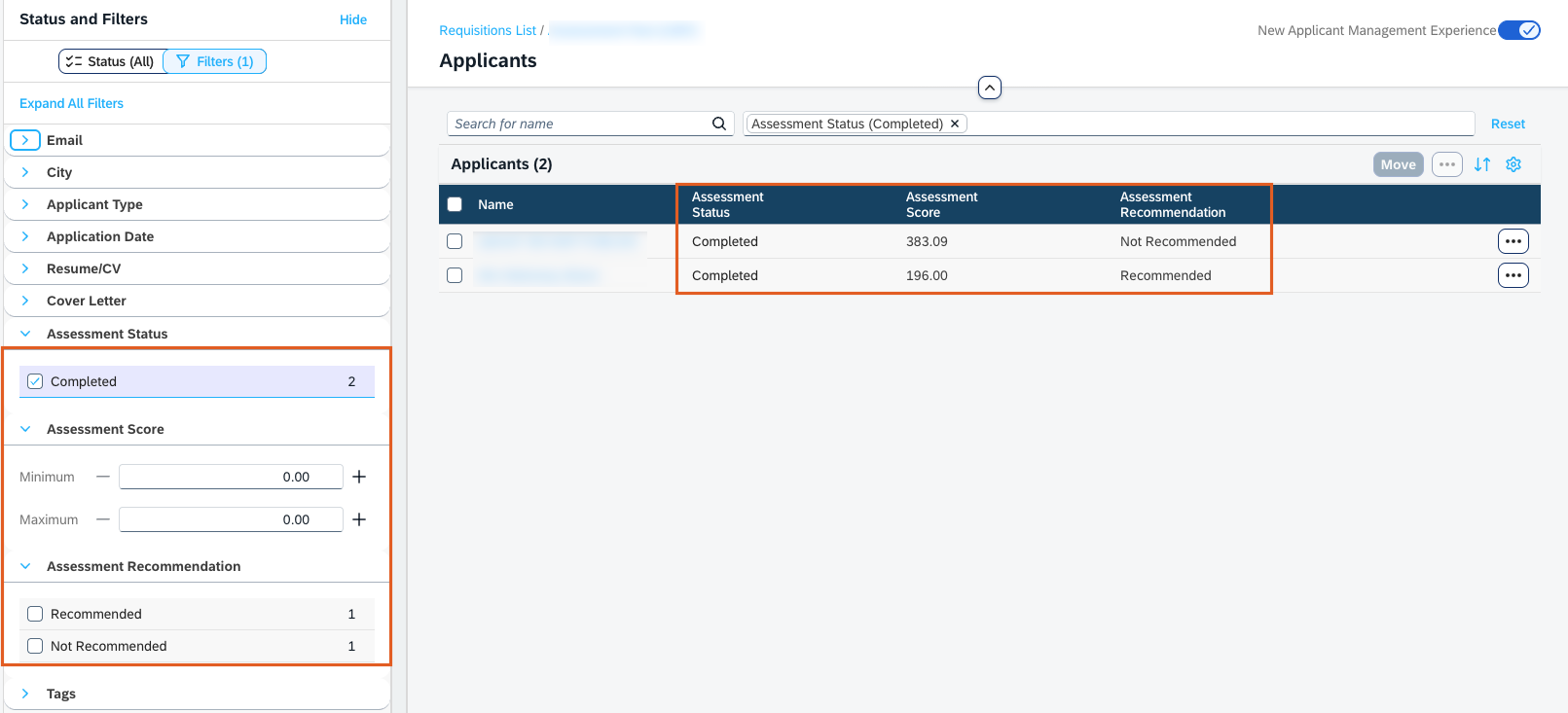1568x713 pixels.
Task: Remove the Assessment Status (Completed) filter token
Action: (x=955, y=124)
